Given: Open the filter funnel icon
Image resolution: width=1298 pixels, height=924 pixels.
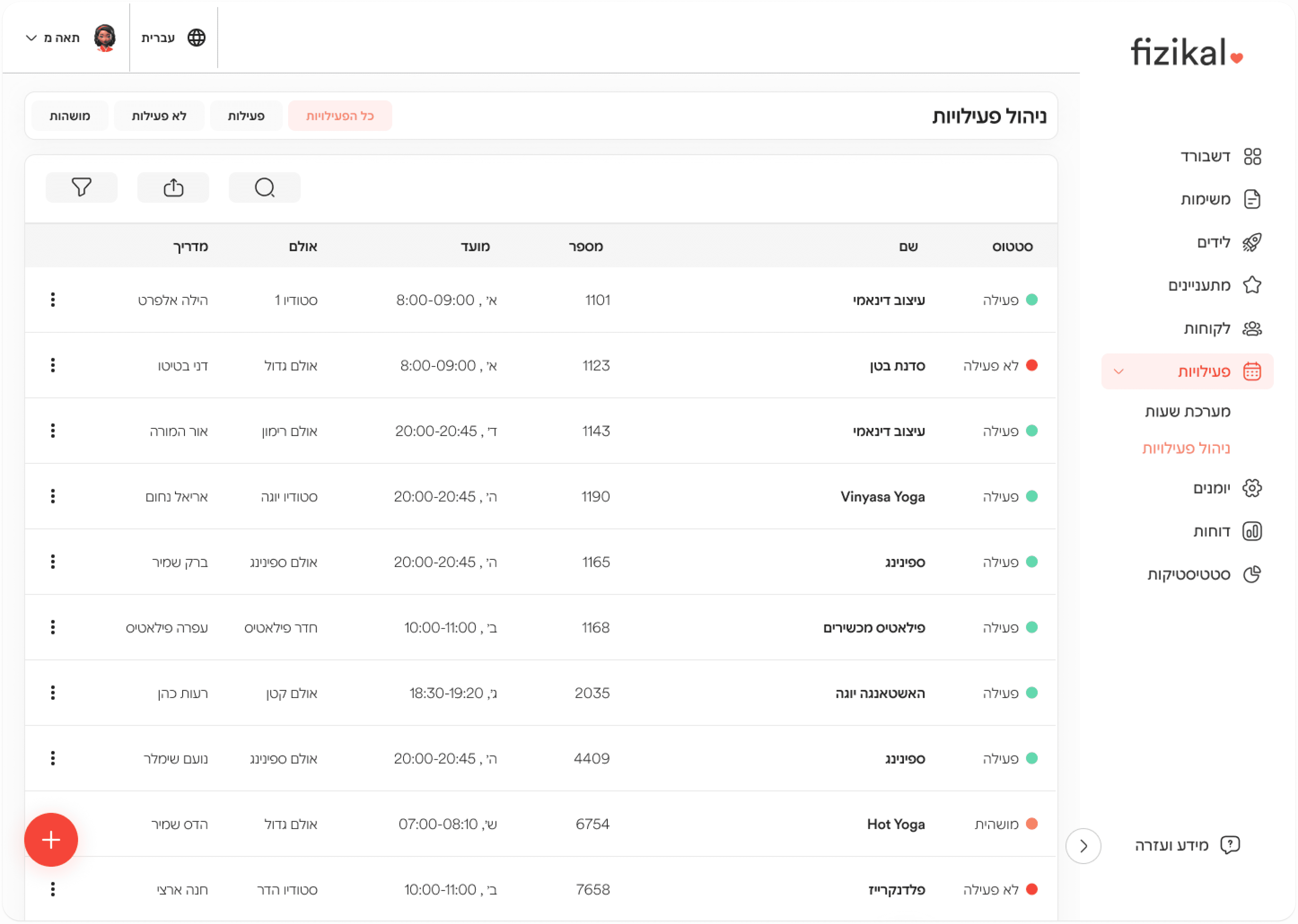Looking at the screenshot, I should 81,187.
